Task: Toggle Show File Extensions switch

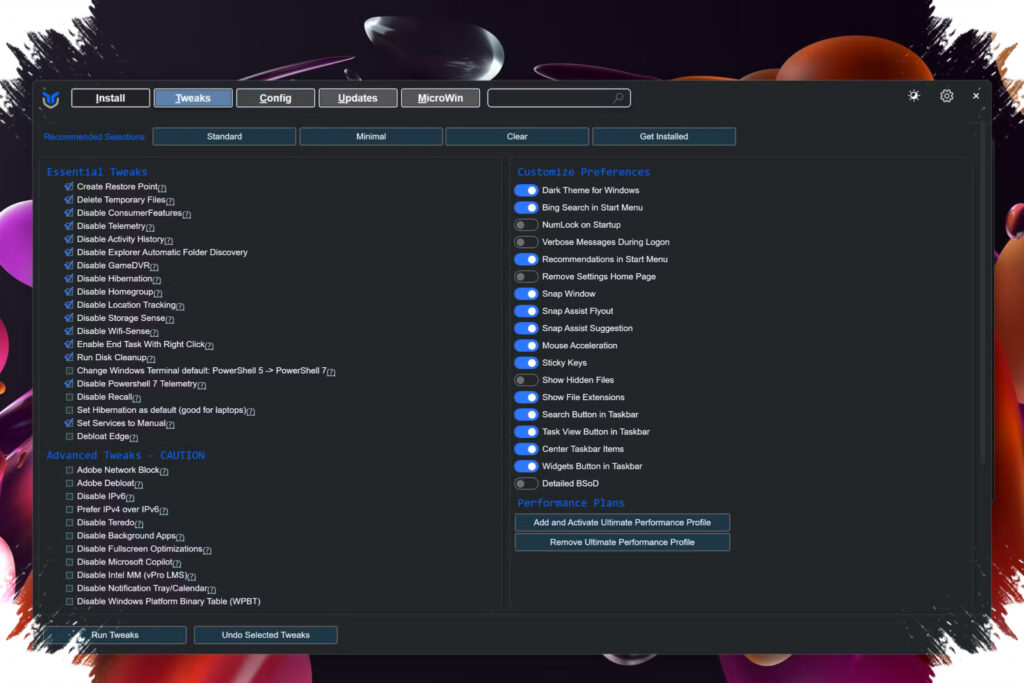Action: tap(526, 397)
